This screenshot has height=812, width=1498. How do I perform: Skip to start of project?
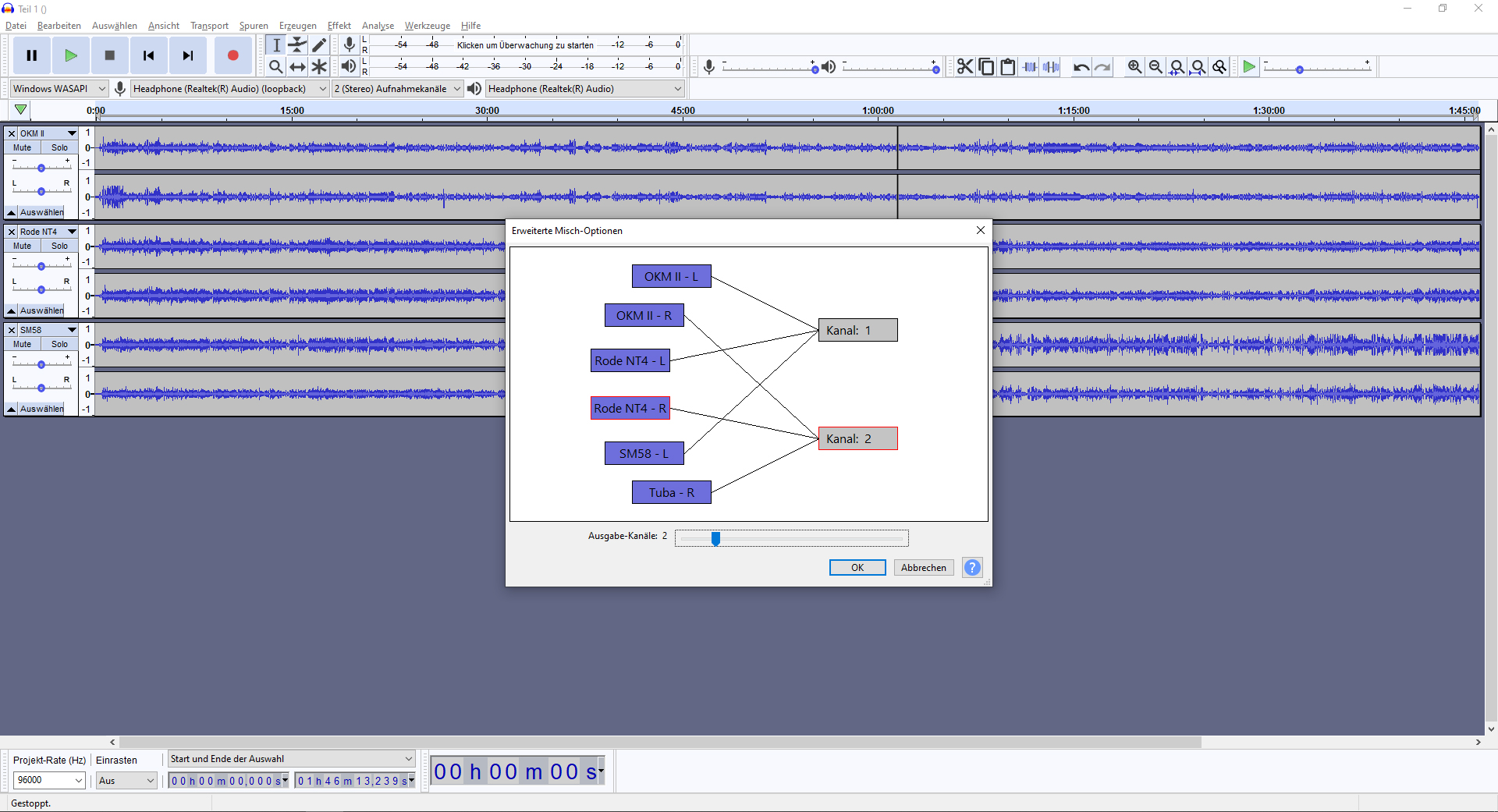148,55
